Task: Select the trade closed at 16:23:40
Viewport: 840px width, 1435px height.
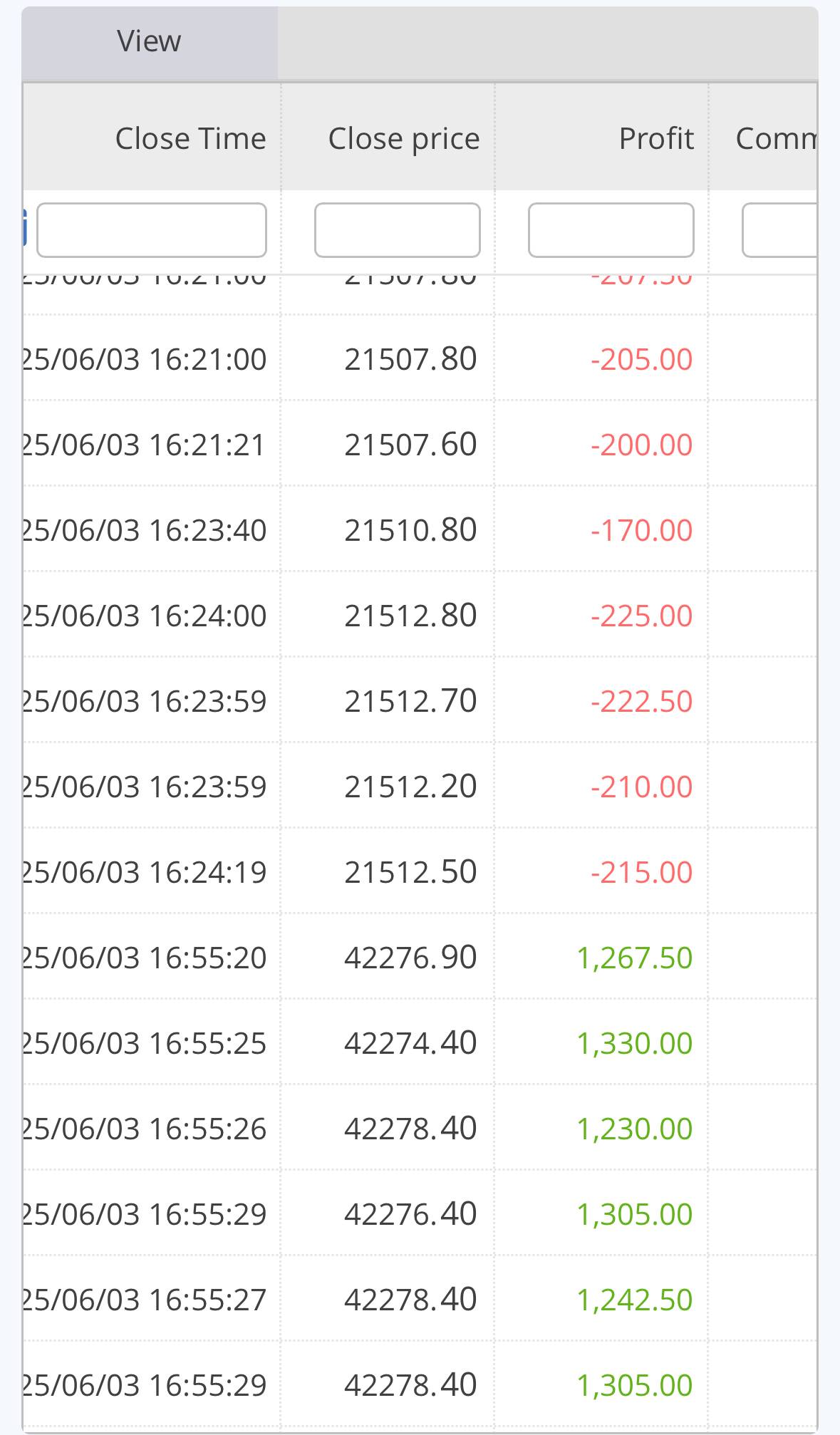Action: (x=145, y=530)
